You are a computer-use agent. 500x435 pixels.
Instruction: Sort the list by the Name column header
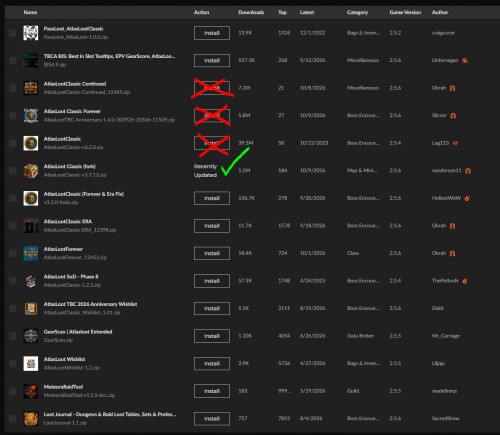[30, 12]
